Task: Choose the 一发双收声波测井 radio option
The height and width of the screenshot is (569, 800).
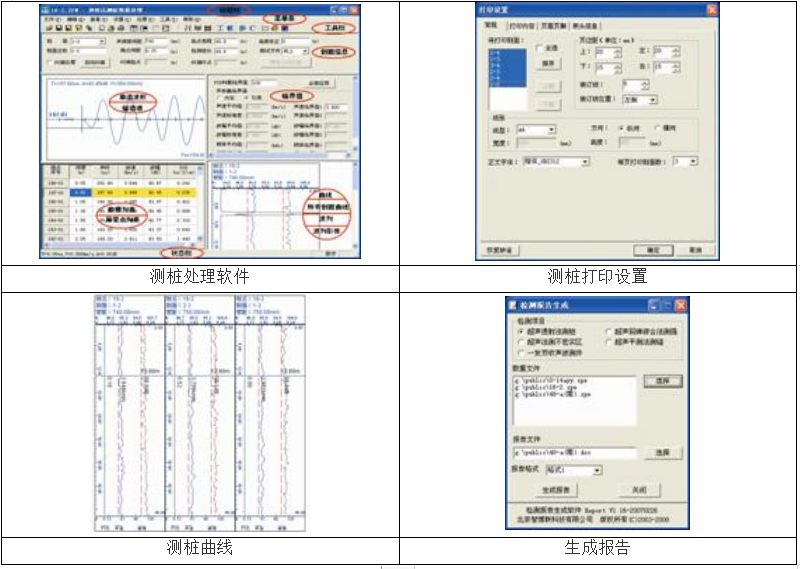Action: coord(520,352)
